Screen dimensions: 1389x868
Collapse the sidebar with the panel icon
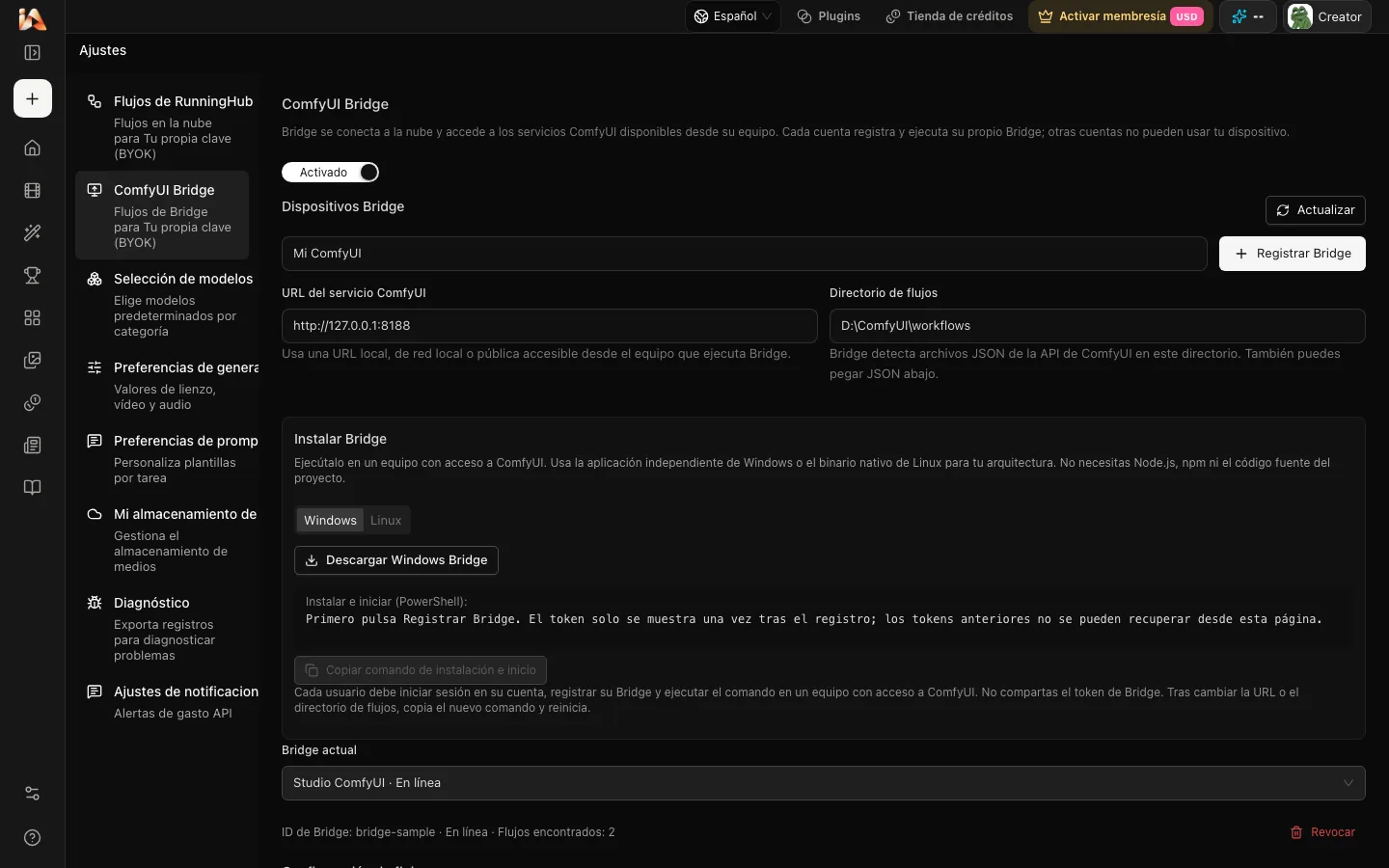(32, 53)
